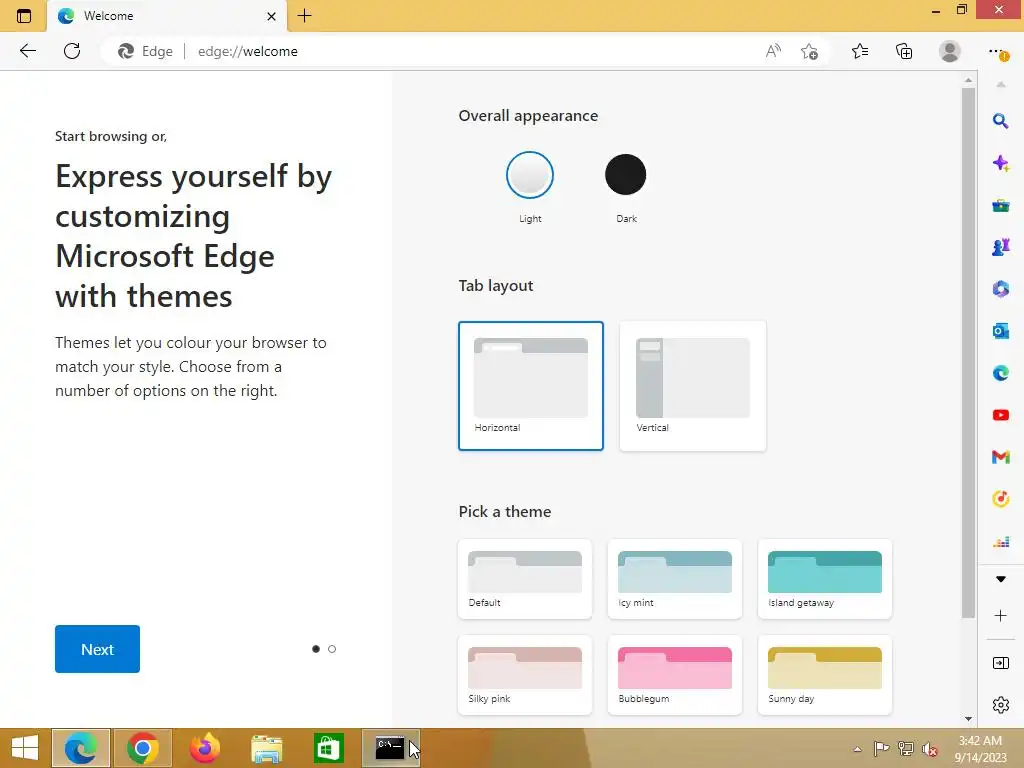Open sidebar Search icon

1000,121
